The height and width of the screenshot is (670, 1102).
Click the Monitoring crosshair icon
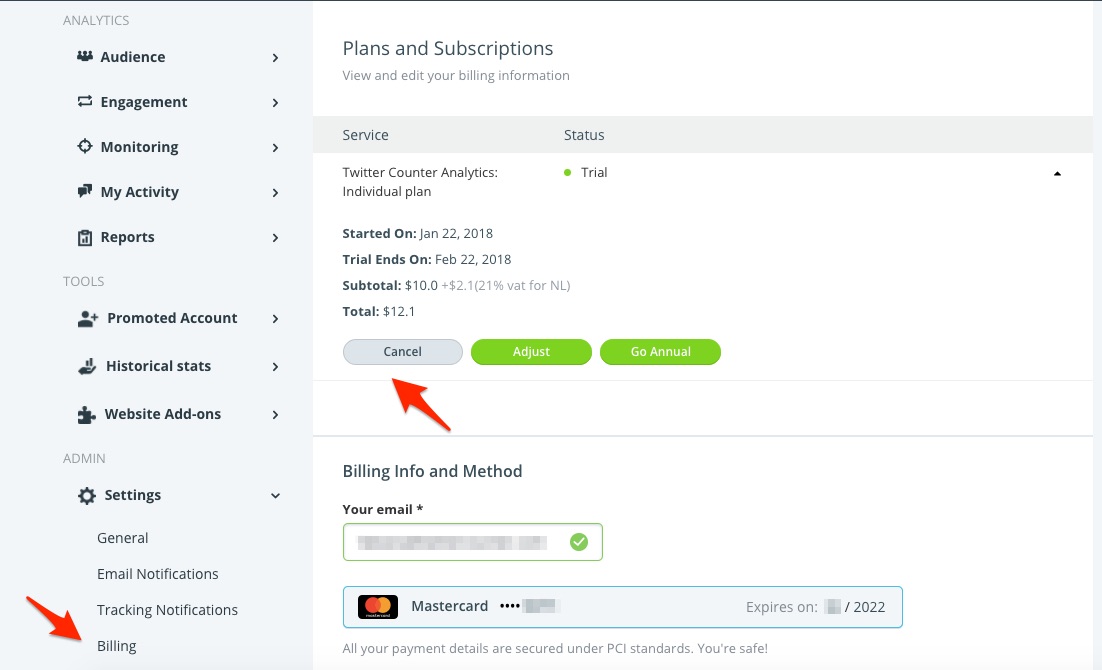(84, 146)
